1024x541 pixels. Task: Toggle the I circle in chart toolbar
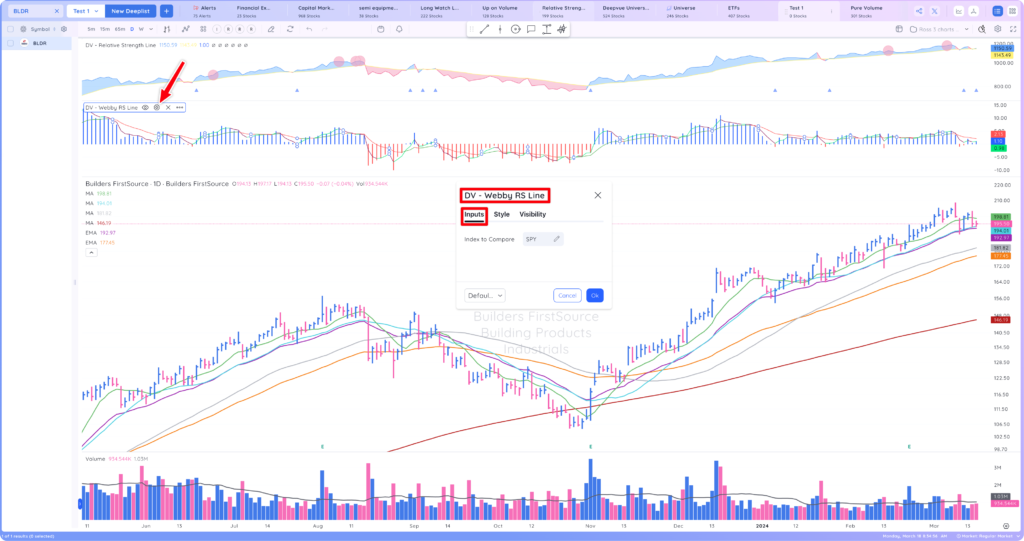(217, 29)
